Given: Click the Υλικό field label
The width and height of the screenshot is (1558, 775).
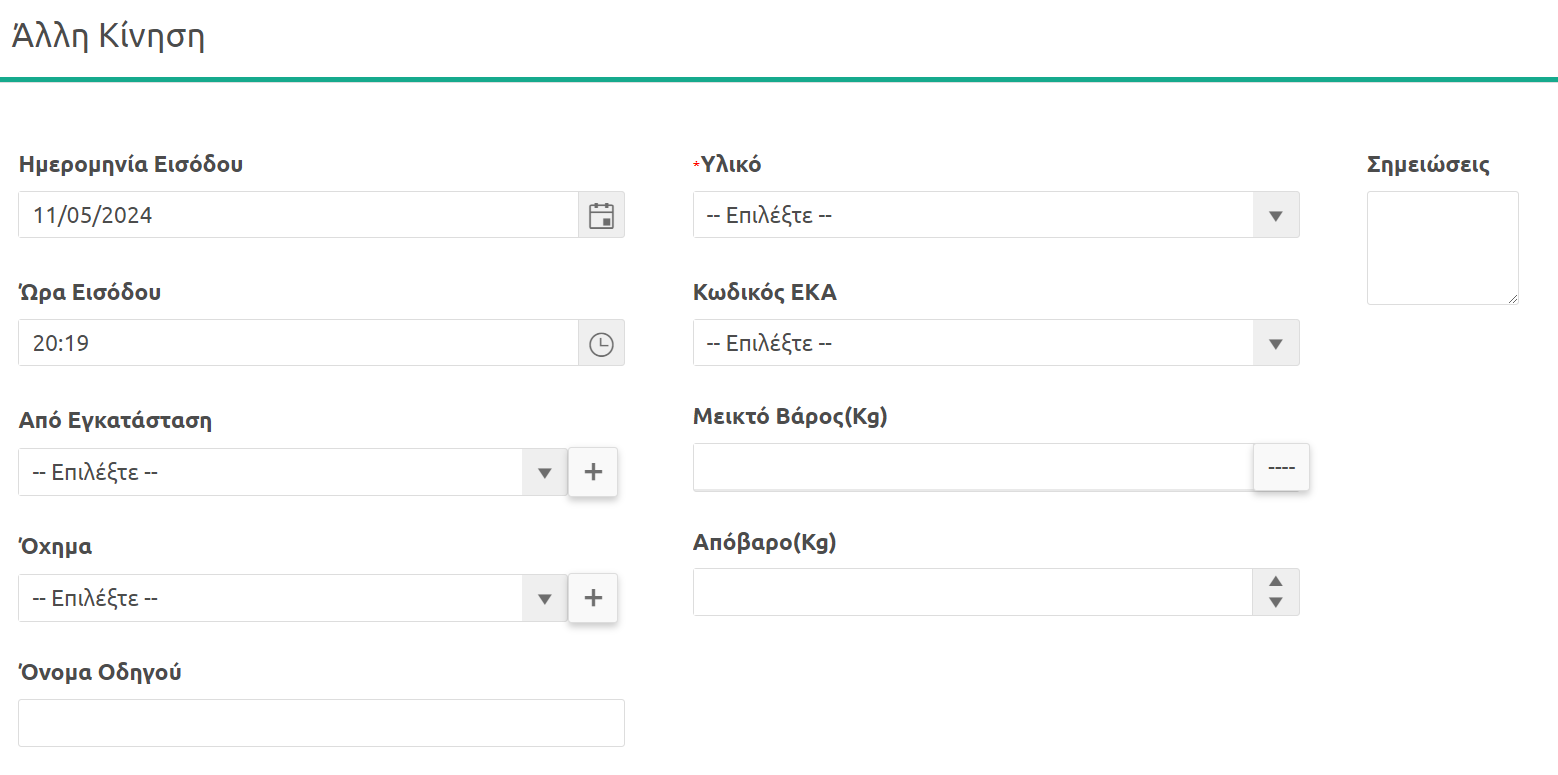Looking at the screenshot, I should (x=731, y=165).
